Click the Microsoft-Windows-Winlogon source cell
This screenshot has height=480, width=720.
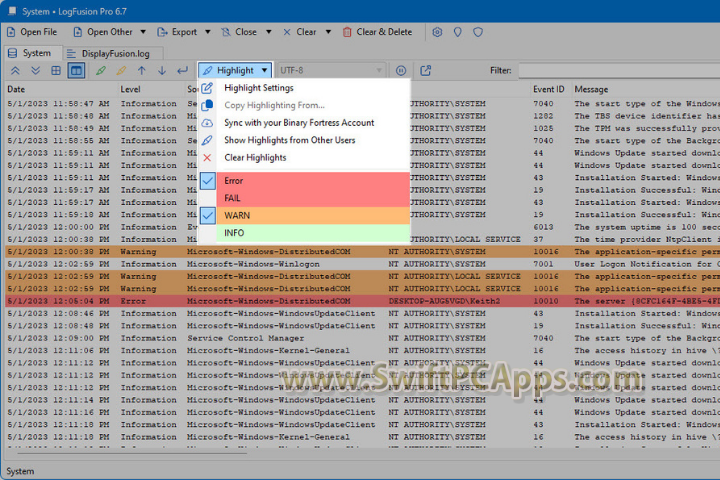coord(253,264)
